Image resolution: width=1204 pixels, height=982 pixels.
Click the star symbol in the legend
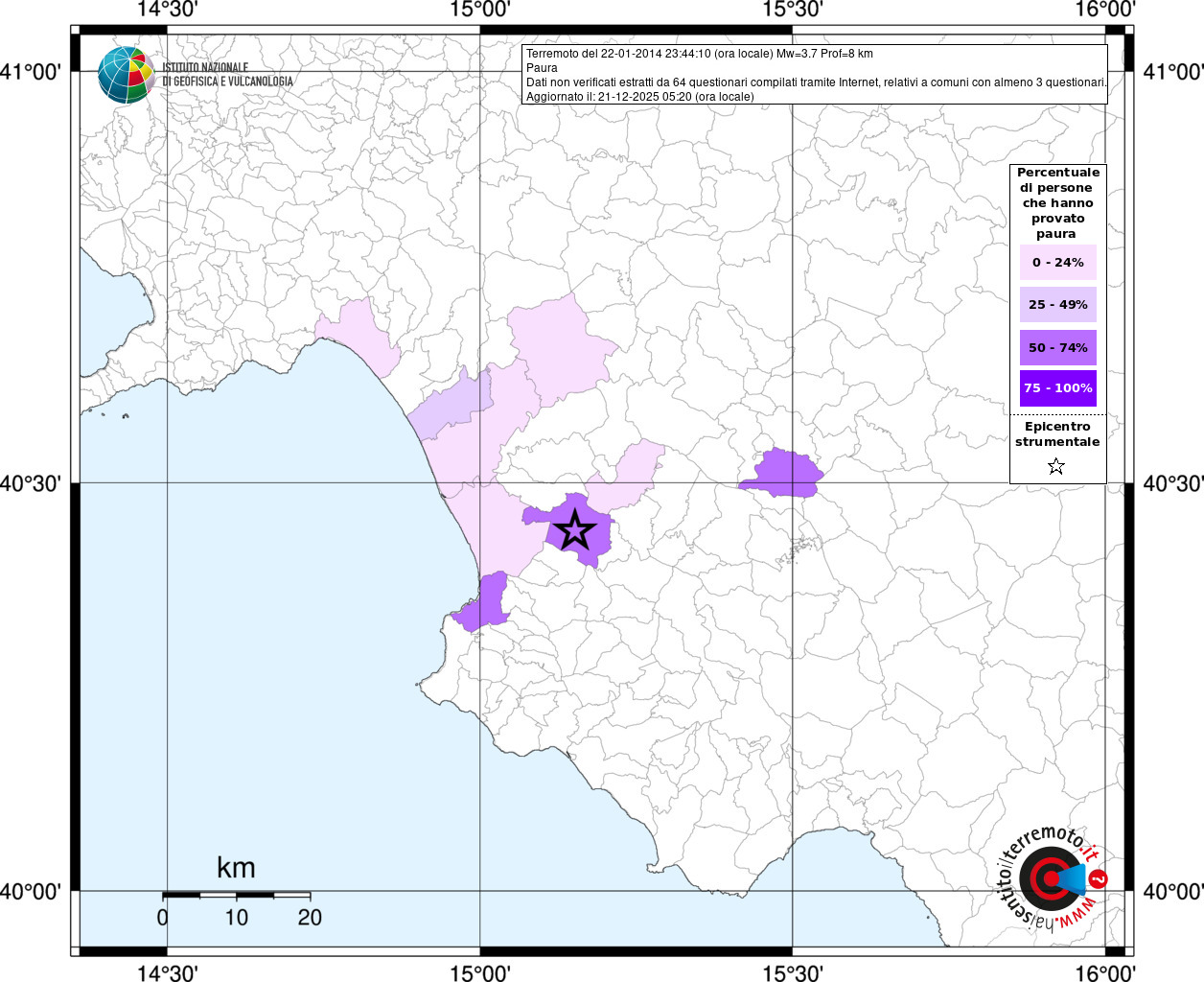[x=1056, y=466]
